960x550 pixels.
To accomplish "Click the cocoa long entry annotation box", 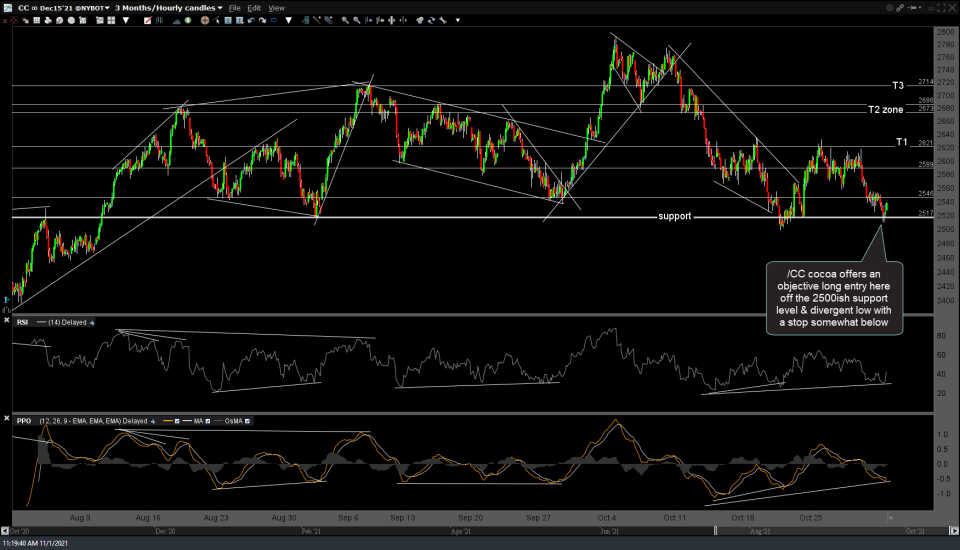I will click(834, 298).
